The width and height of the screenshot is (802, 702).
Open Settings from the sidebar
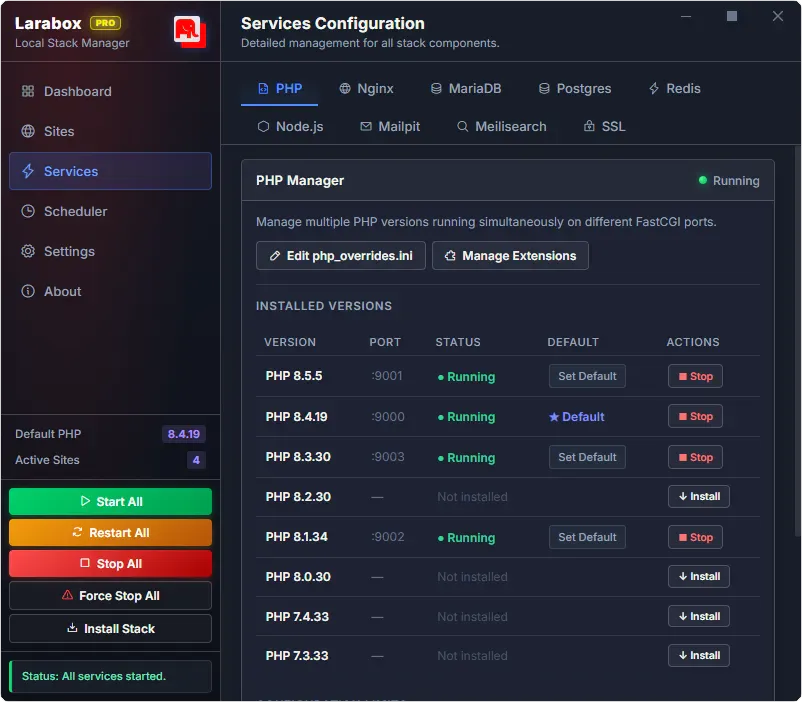point(110,251)
